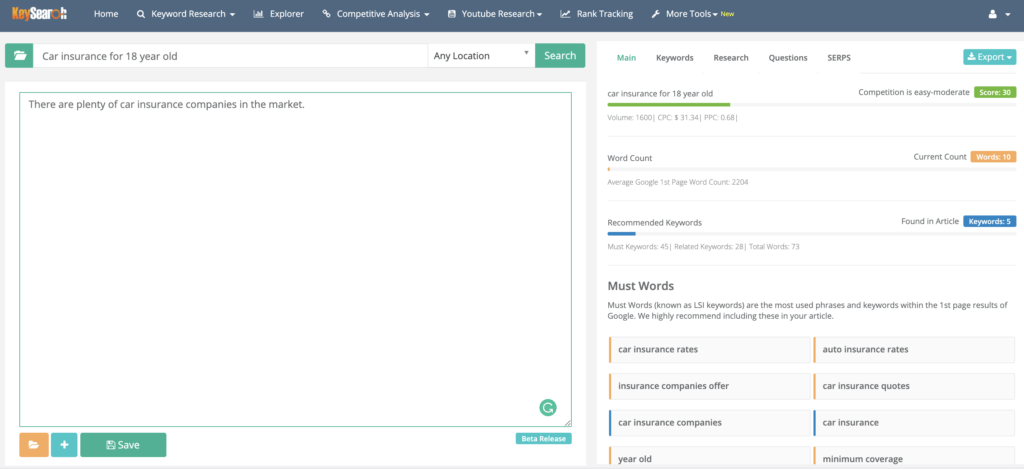Click 'Competition is easy-moderate' label
The image size is (1024, 470).
tap(914, 92)
